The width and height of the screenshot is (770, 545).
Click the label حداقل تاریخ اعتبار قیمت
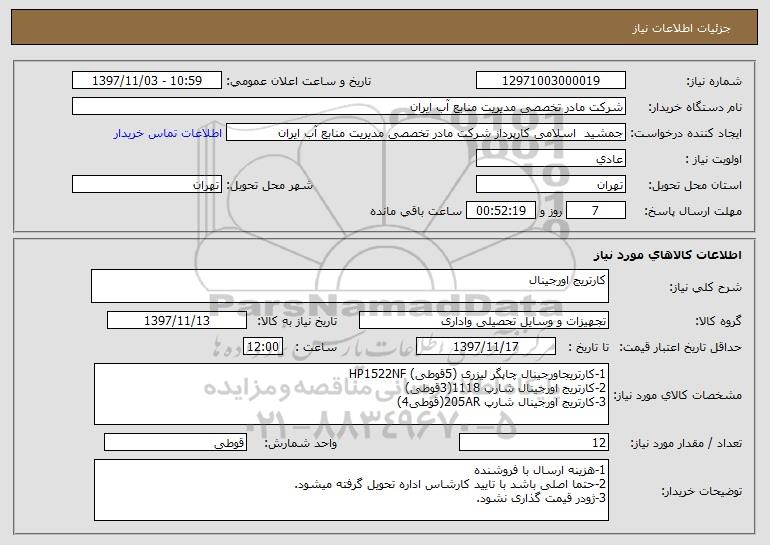(680, 347)
